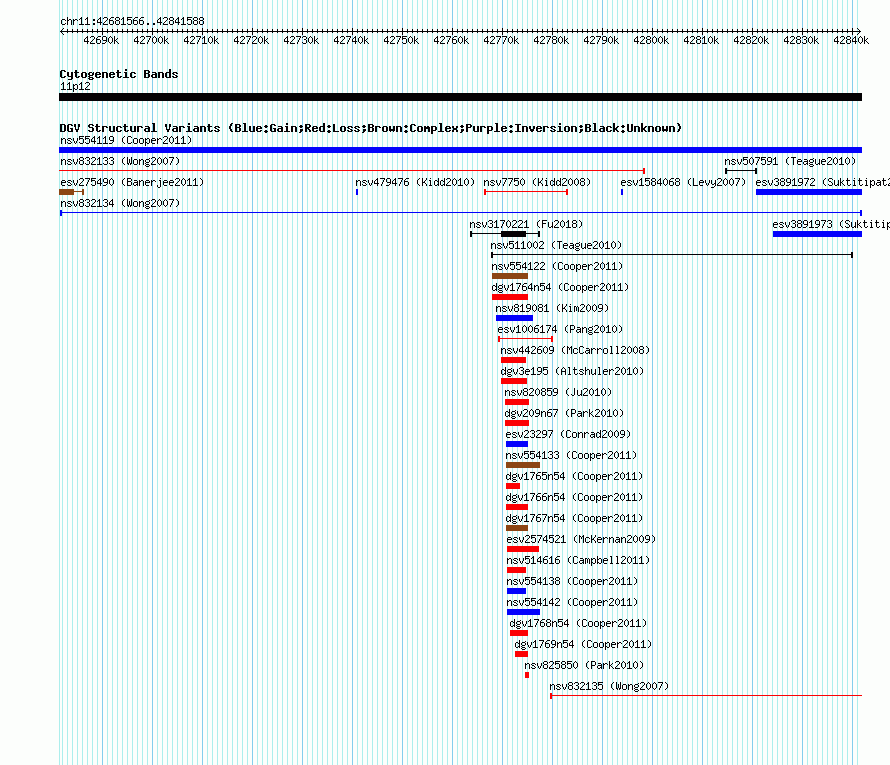Open nsv554138 (Cooper2011) label
The height and width of the screenshot is (765, 890).
click(x=572, y=581)
